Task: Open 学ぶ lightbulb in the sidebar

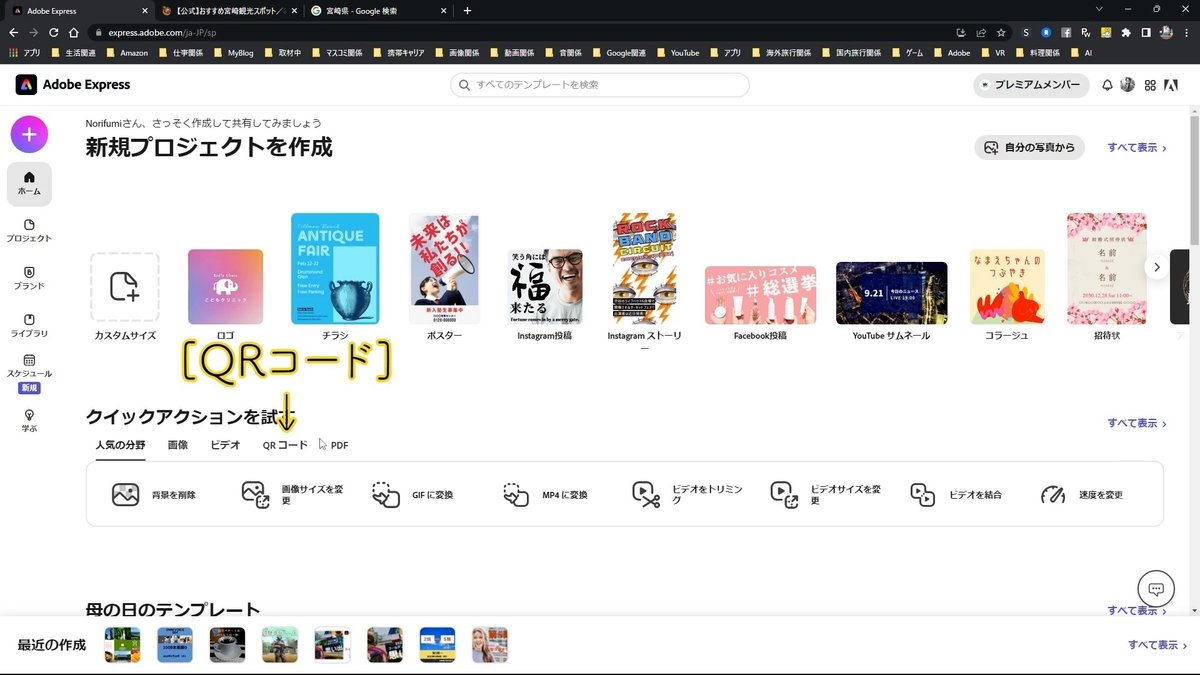Action: coord(29,420)
